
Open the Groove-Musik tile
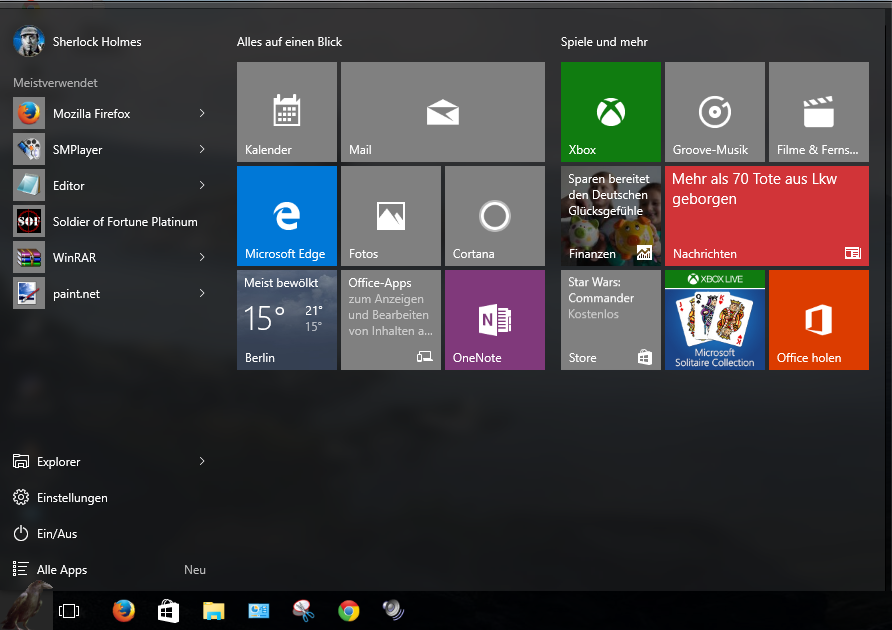tap(715, 112)
